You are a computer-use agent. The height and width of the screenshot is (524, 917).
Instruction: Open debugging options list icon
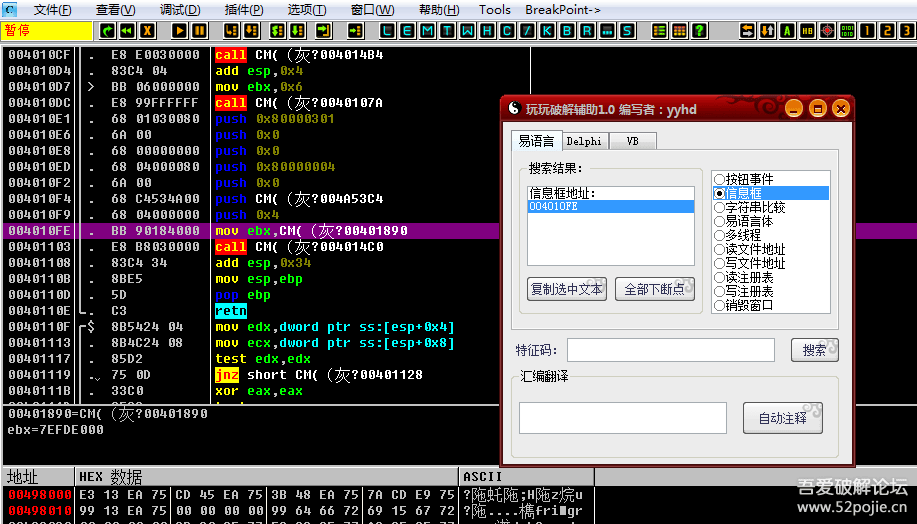(x=659, y=30)
